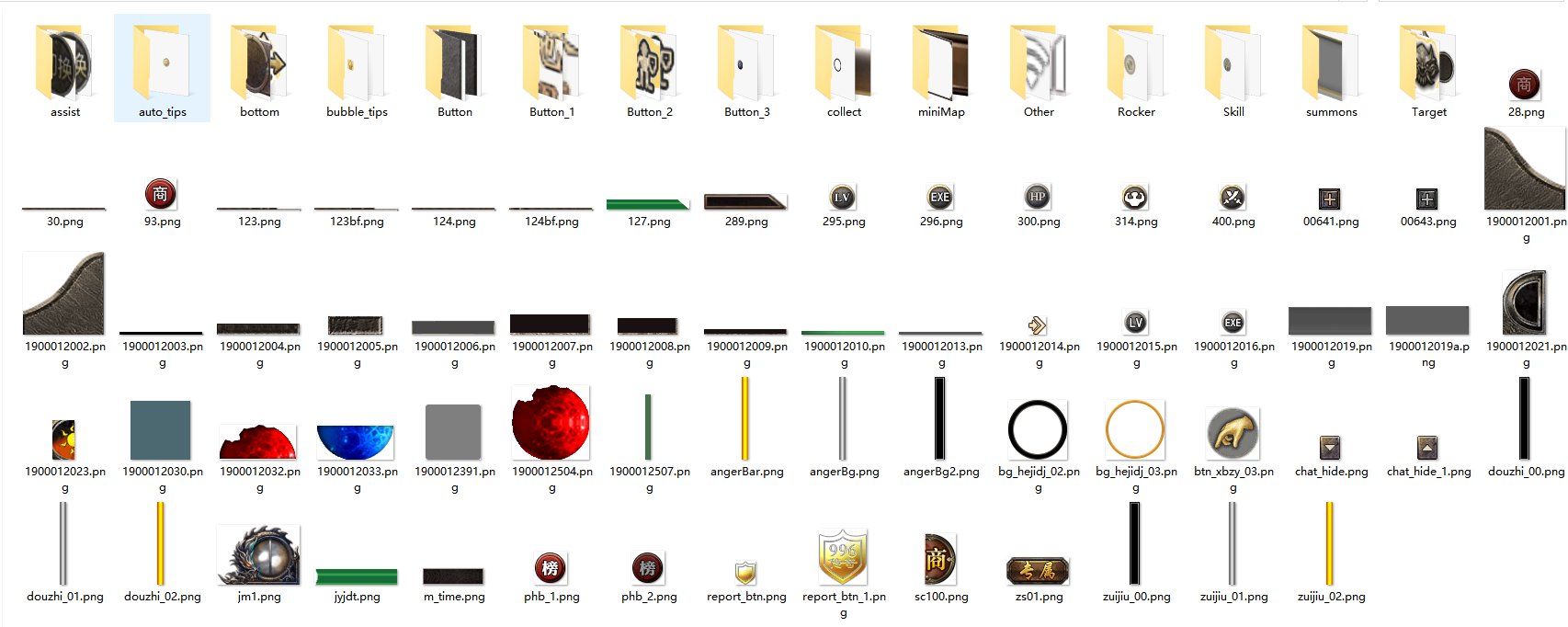Open the bubble_tips folder
1568x627 pixels.
[x=357, y=63]
